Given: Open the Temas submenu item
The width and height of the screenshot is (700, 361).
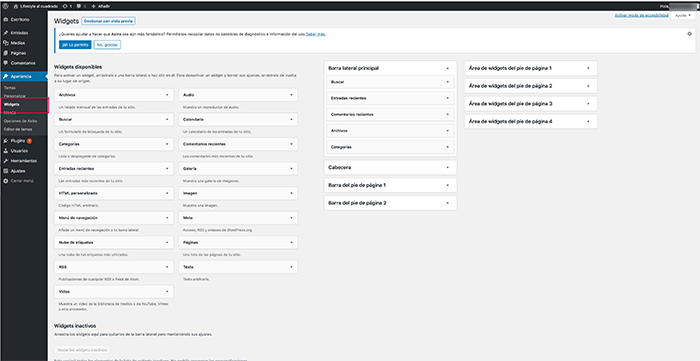Looking at the screenshot, I should [x=9, y=88].
